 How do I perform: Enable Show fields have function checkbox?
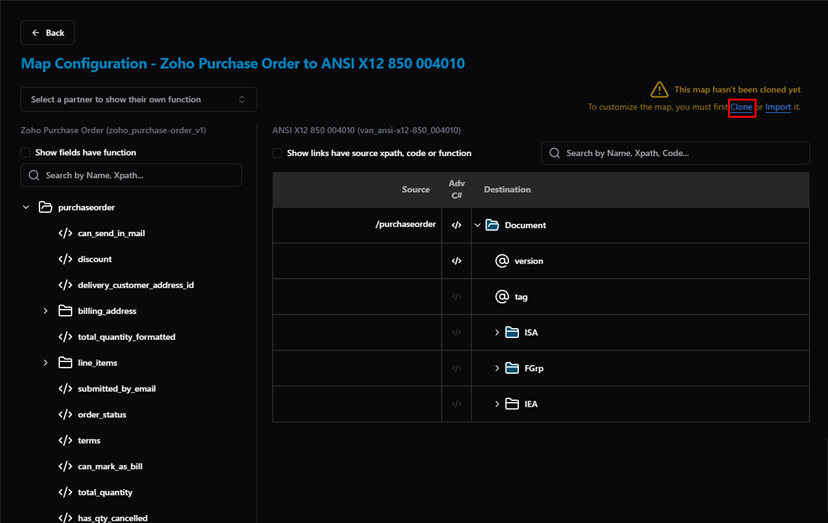25,153
